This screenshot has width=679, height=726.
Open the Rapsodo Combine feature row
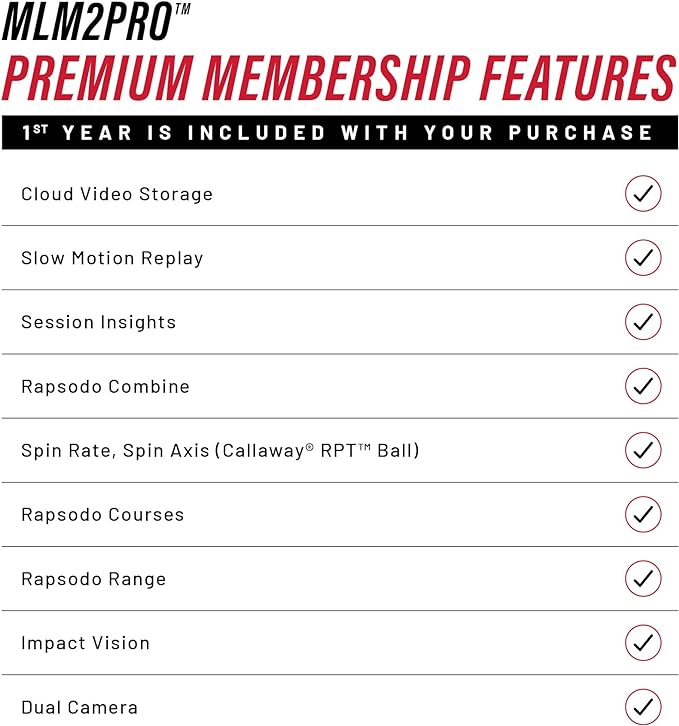pos(105,386)
